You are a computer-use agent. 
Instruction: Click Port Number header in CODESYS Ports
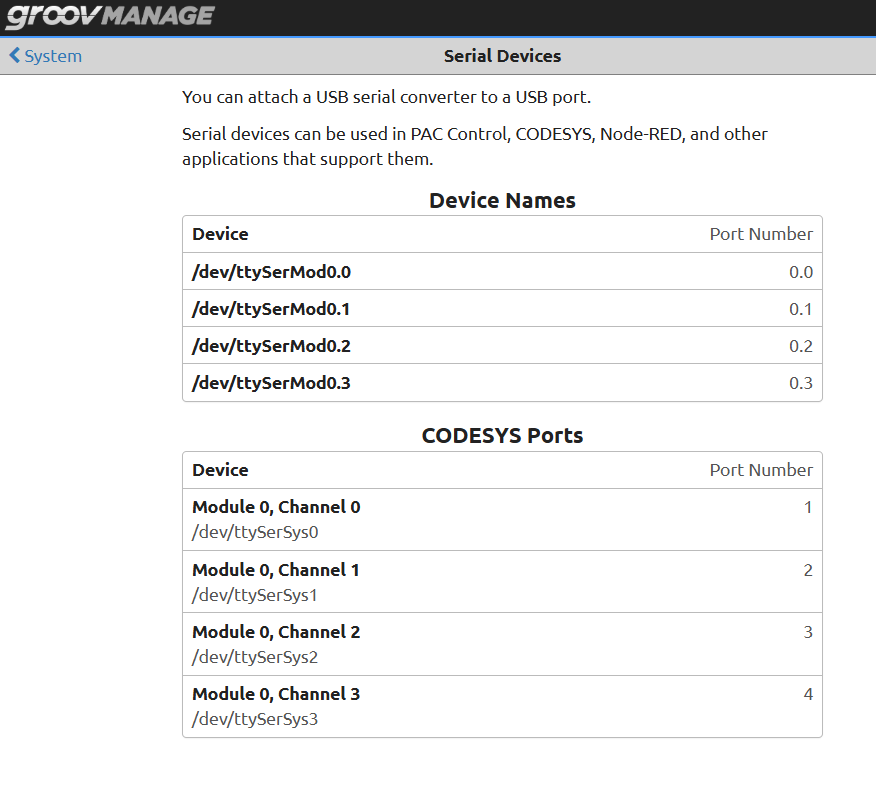coord(761,470)
